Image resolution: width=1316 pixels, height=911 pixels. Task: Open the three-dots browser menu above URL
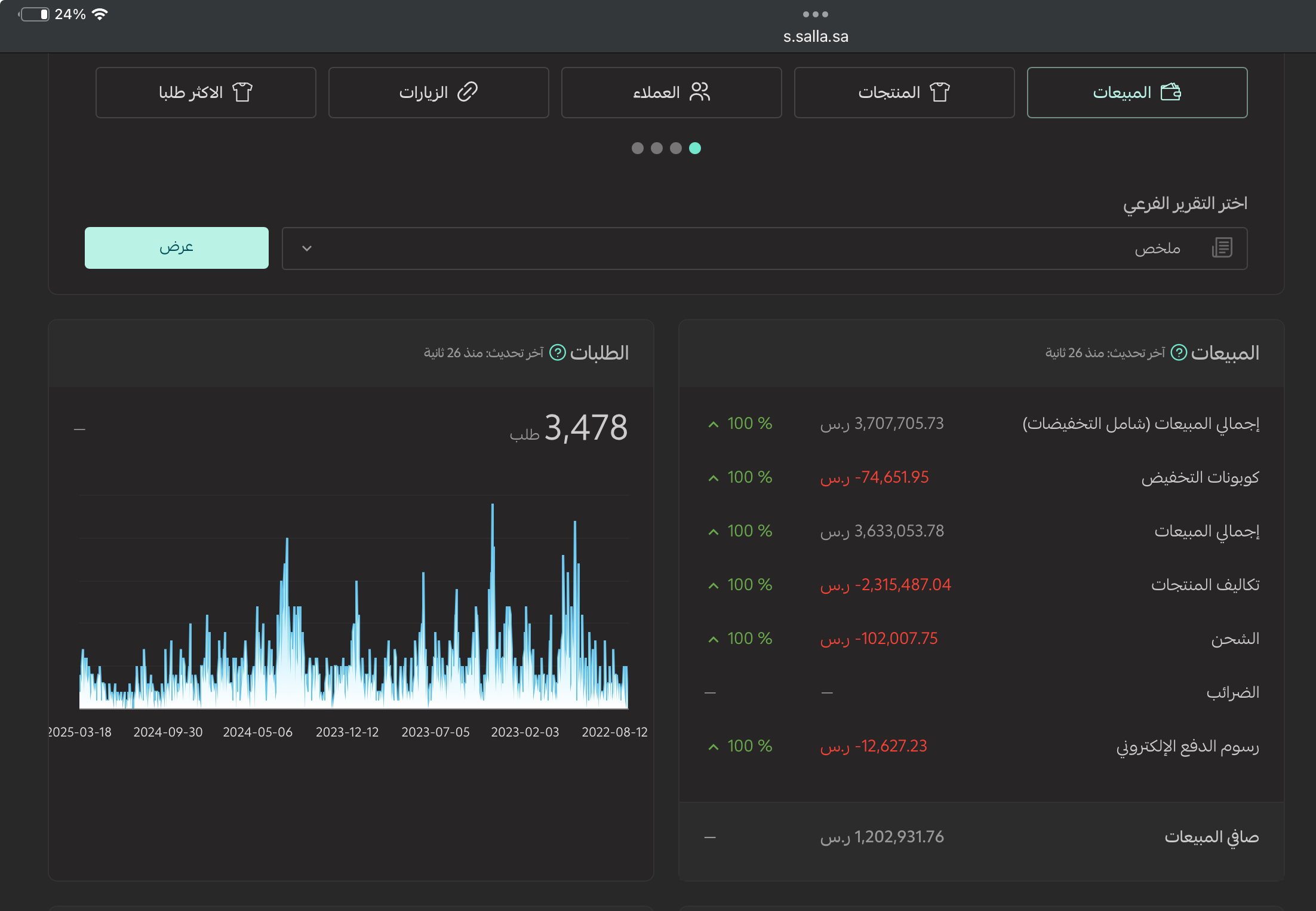(x=815, y=14)
